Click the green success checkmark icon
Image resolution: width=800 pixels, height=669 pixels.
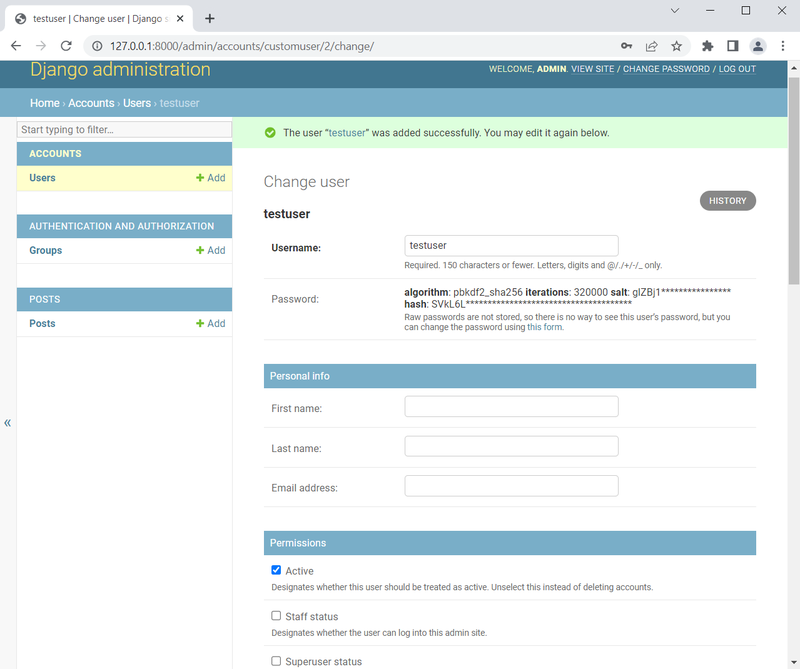[270, 133]
